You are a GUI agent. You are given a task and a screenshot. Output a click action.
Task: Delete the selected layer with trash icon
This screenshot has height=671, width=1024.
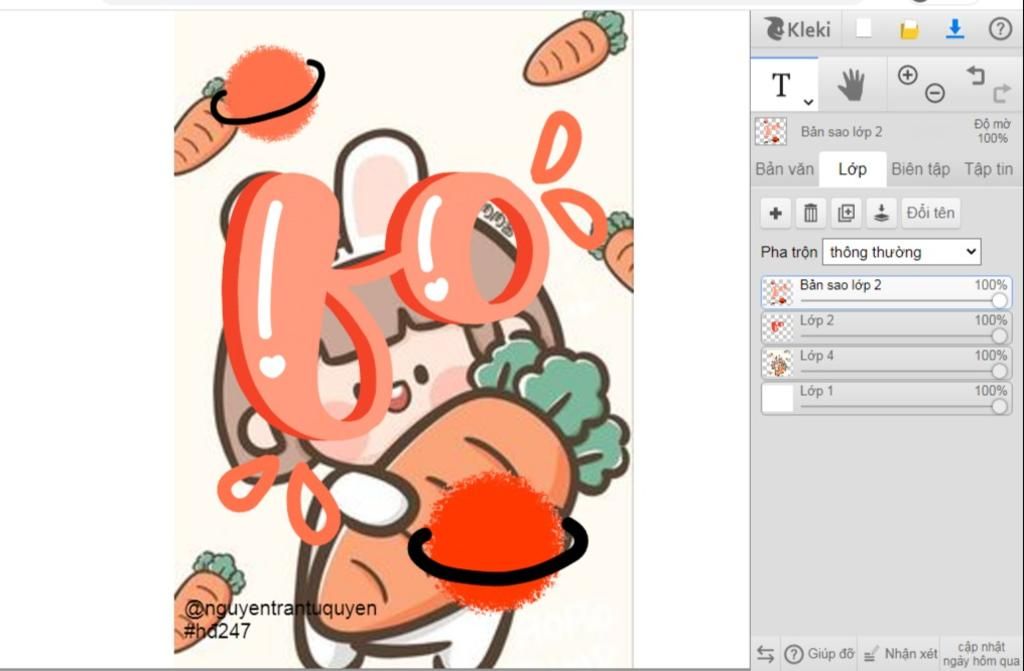(810, 213)
